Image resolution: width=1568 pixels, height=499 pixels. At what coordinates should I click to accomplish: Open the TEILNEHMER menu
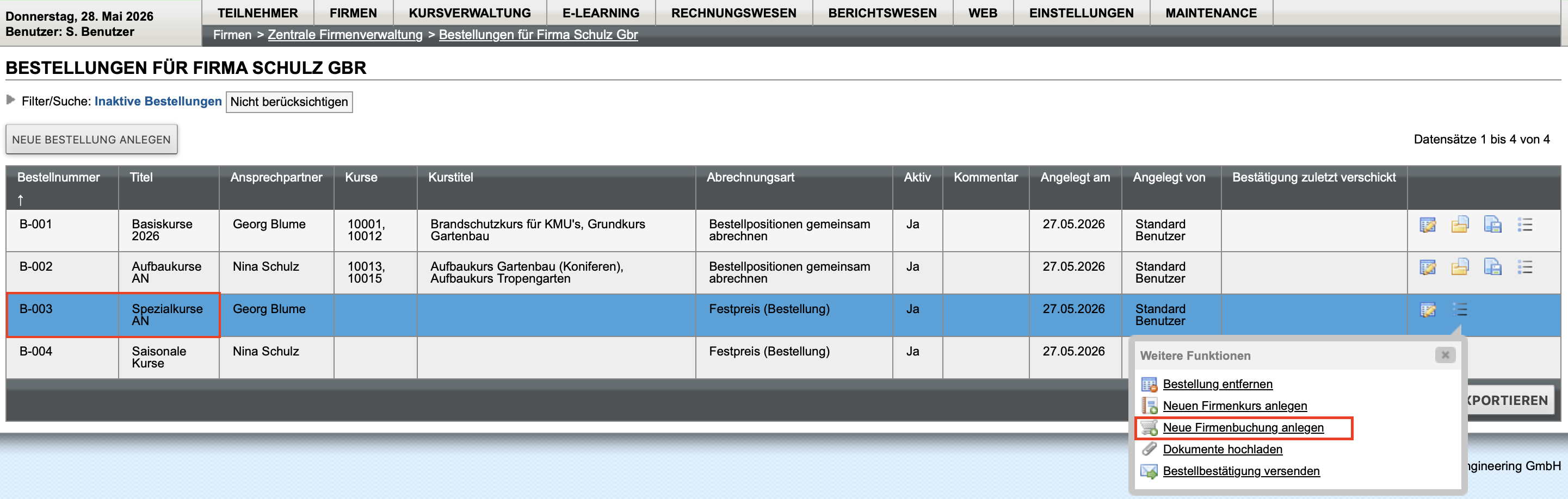[x=257, y=13]
